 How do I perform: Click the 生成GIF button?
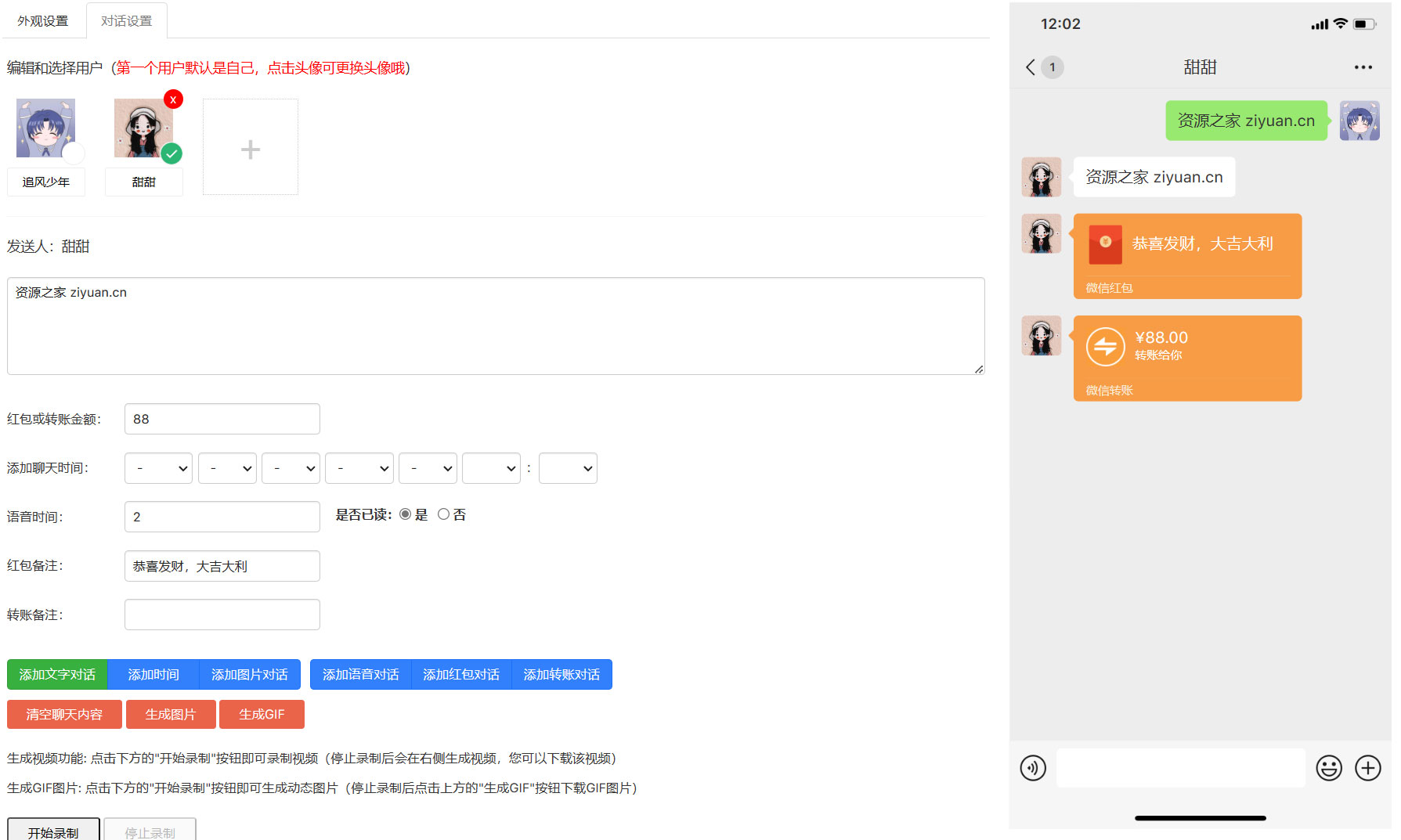click(x=262, y=714)
